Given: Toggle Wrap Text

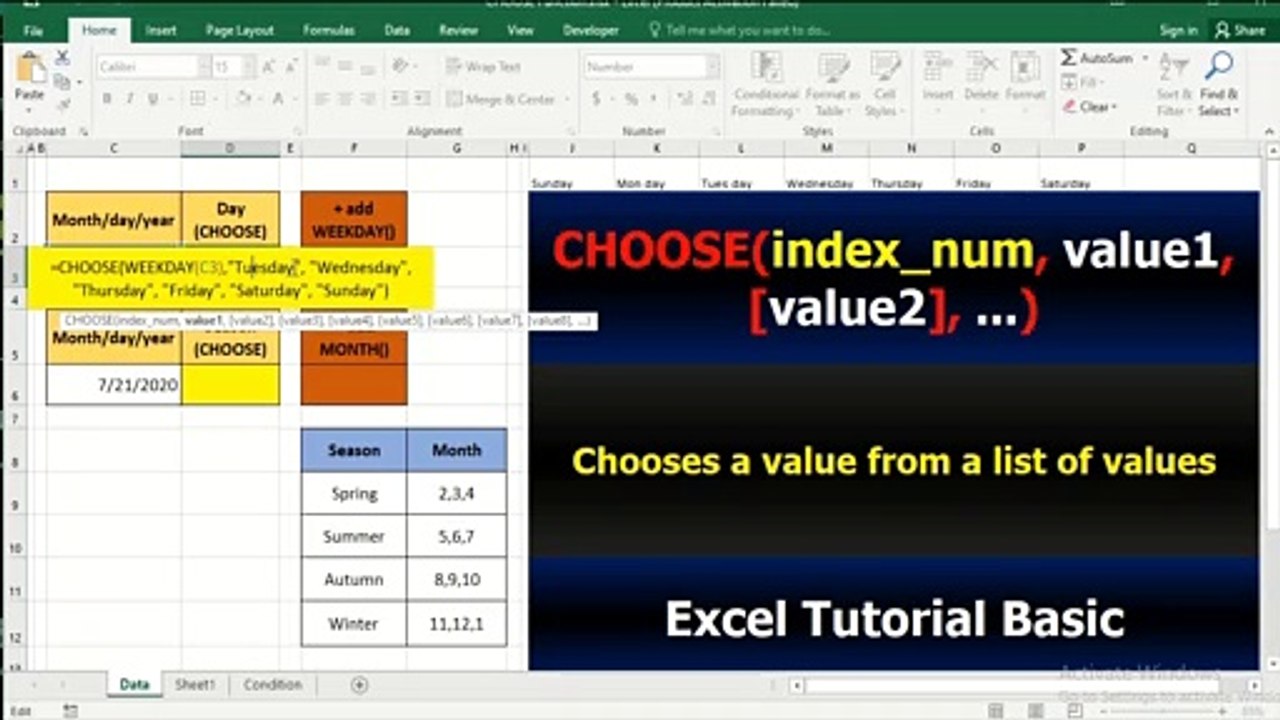Looking at the screenshot, I should (484, 67).
